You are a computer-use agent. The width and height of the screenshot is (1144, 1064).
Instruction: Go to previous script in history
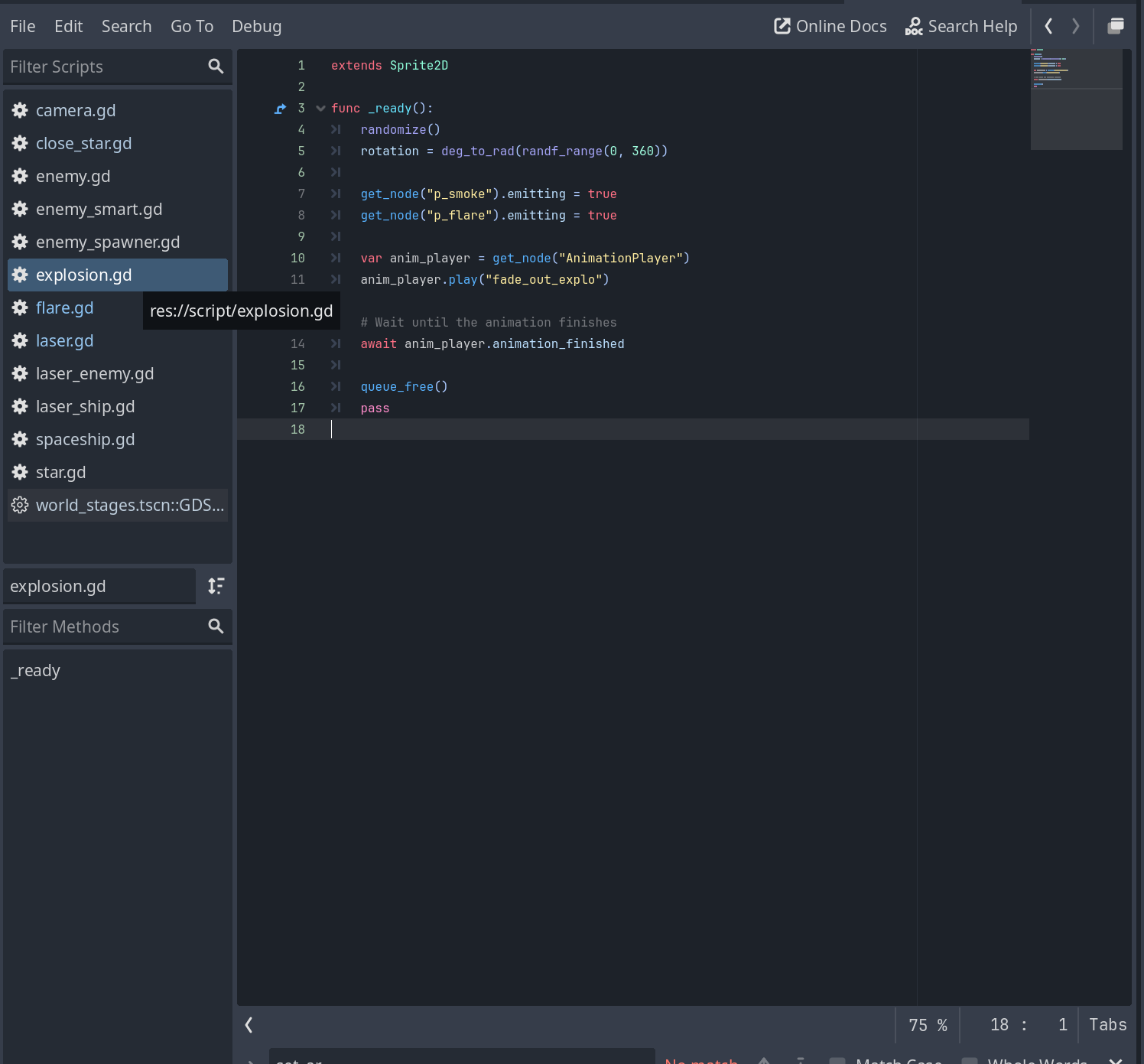1048,26
